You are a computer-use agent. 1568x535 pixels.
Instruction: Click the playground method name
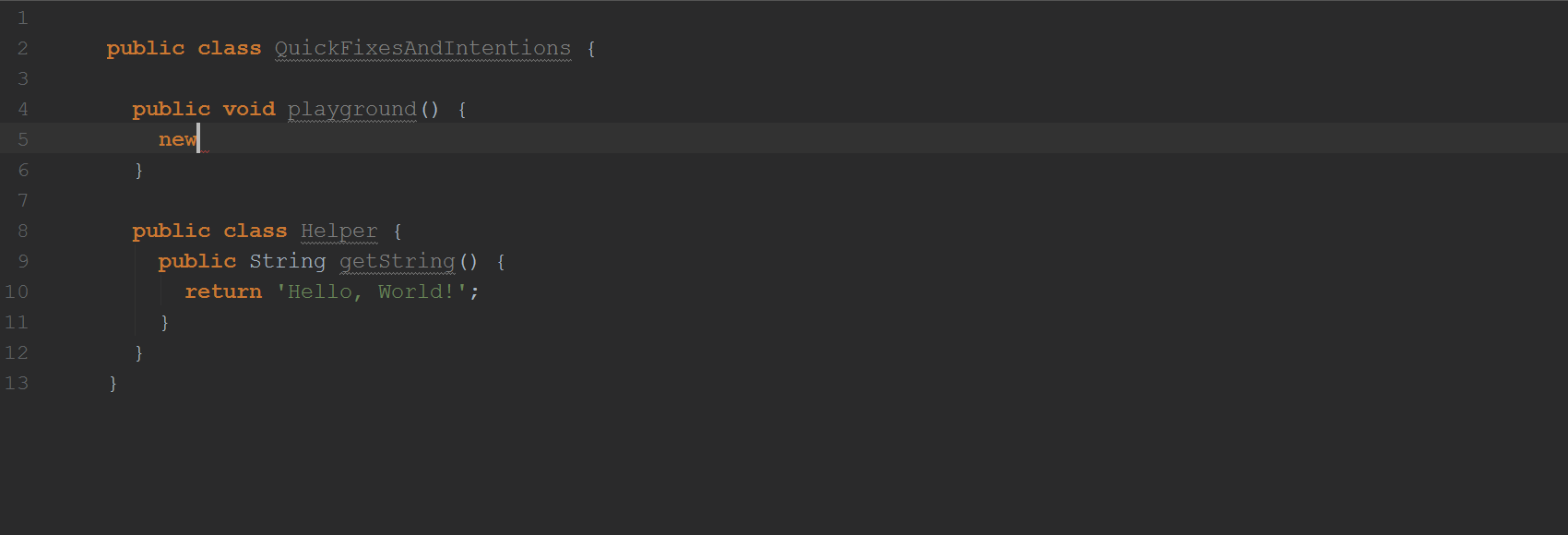[x=352, y=110]
